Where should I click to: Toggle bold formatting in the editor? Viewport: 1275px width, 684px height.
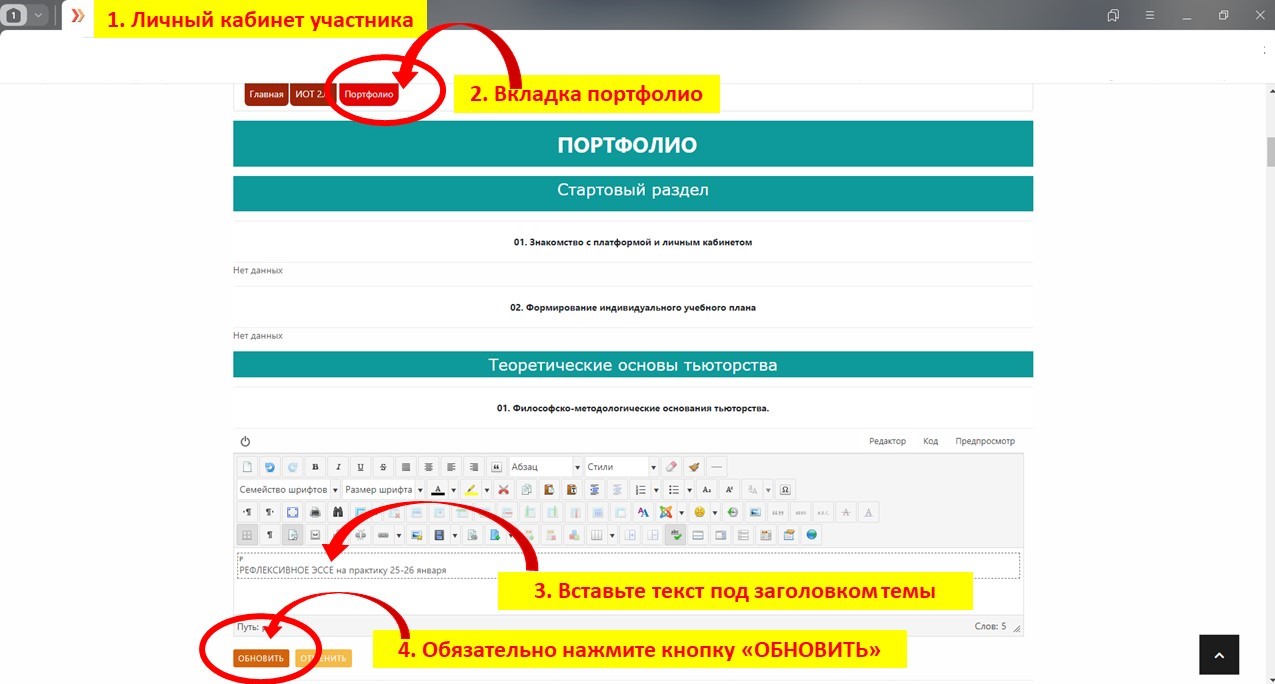pos(315,467)
